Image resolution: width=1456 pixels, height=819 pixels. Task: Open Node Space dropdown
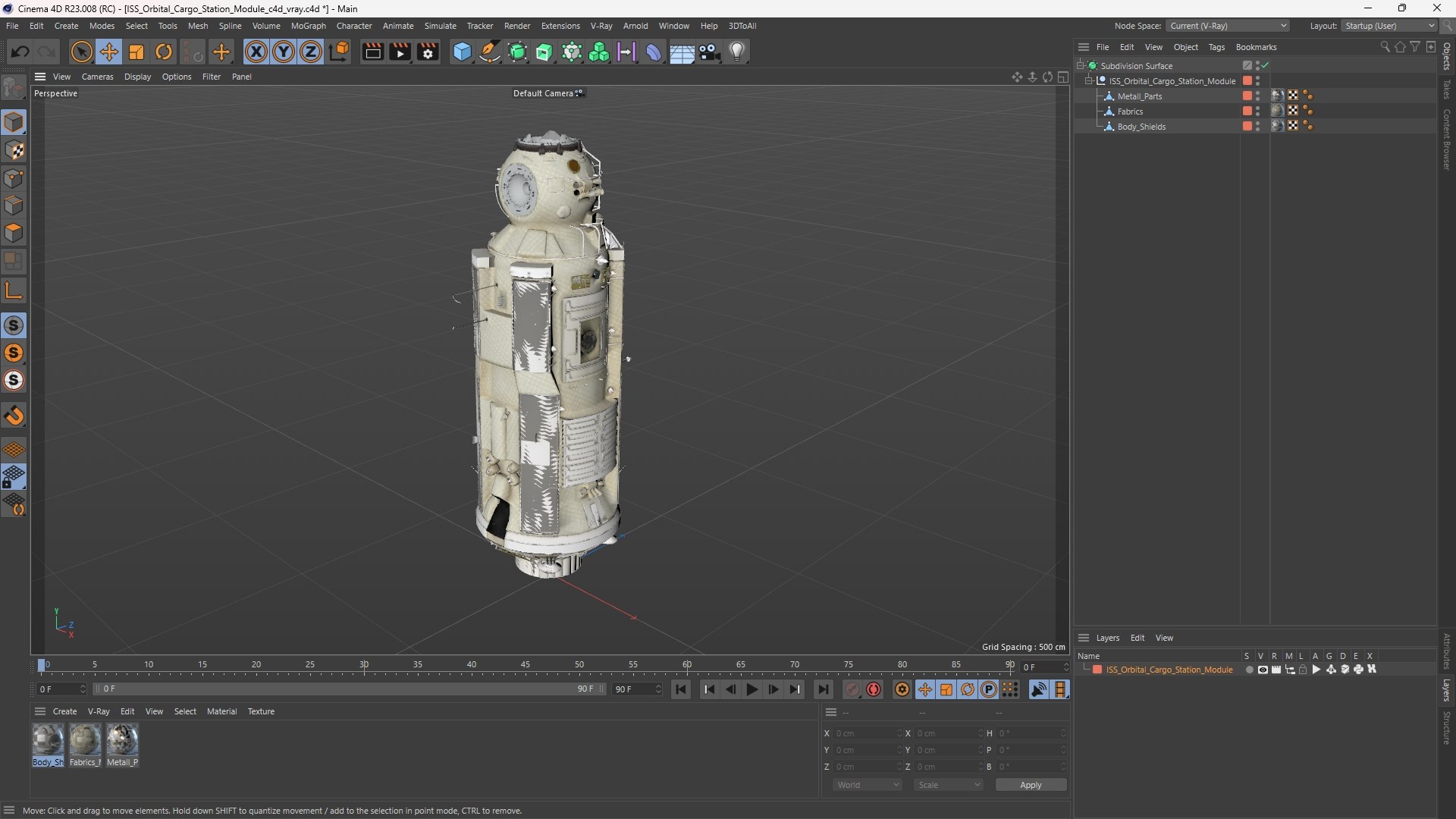(x=1228, y=26)
